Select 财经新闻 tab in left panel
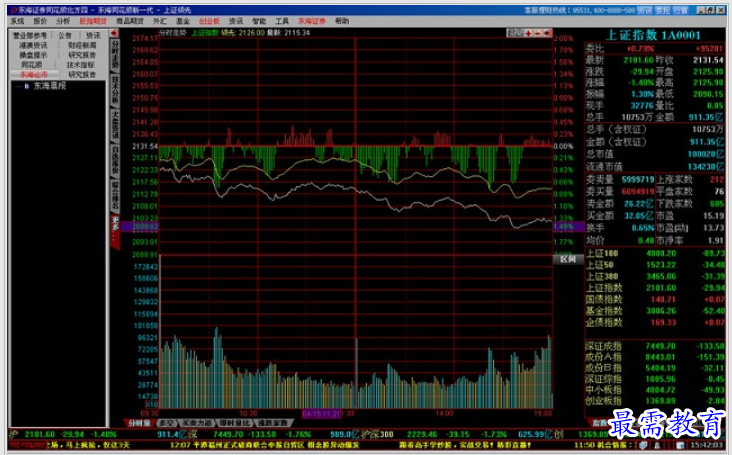 click(x=82, y=45)
